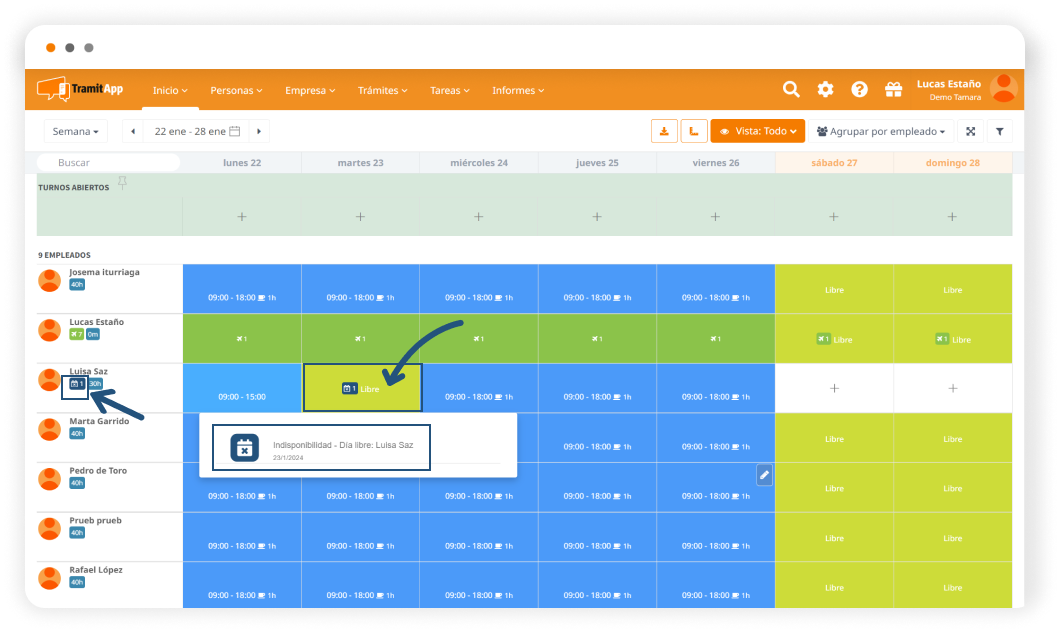Click the Buscar search field
Image resolution: width=1061 pixels, height=633 pixels.
pos(109,162)
